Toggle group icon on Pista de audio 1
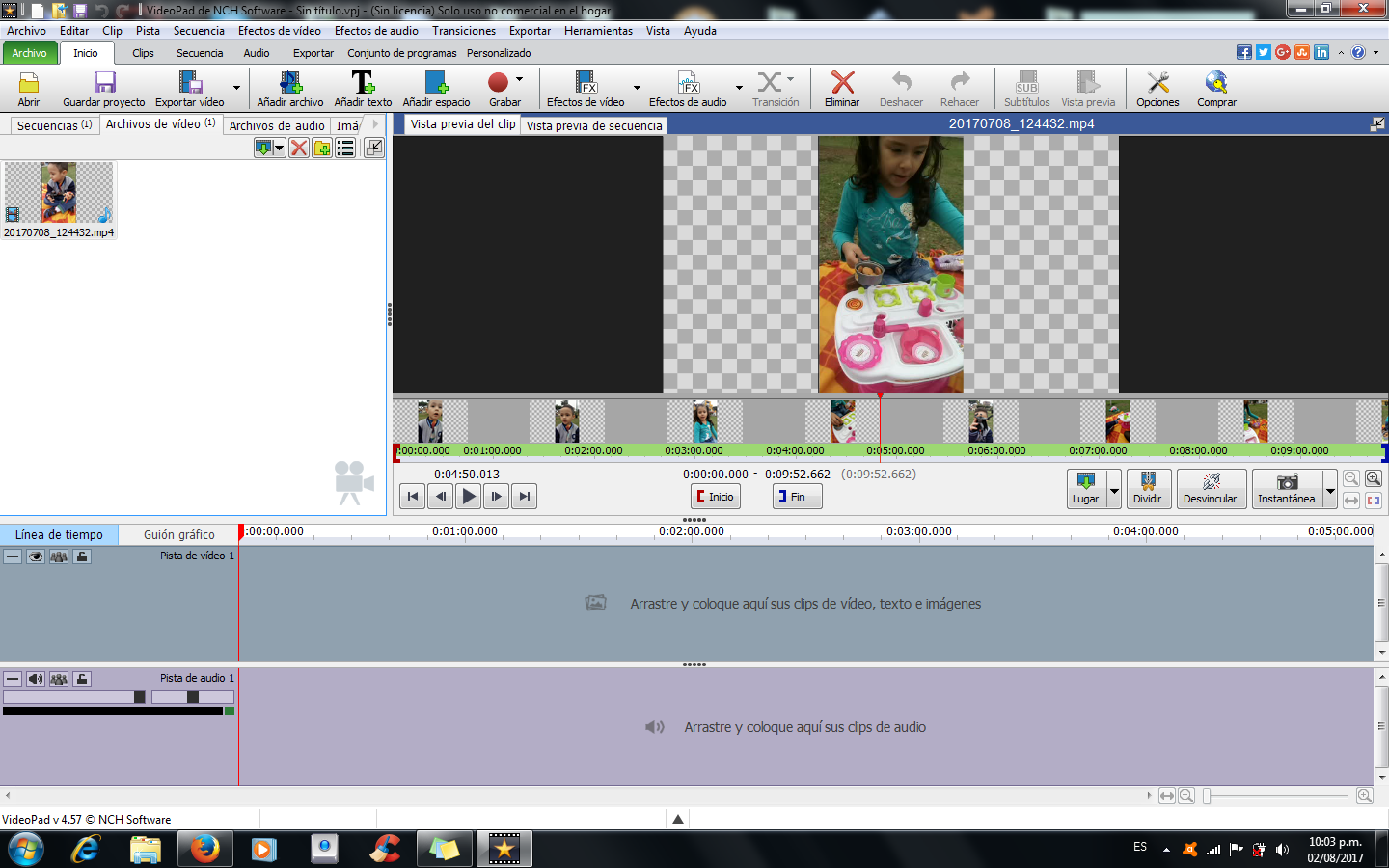This screenshot has height=868, width=1389. (59, 679)
